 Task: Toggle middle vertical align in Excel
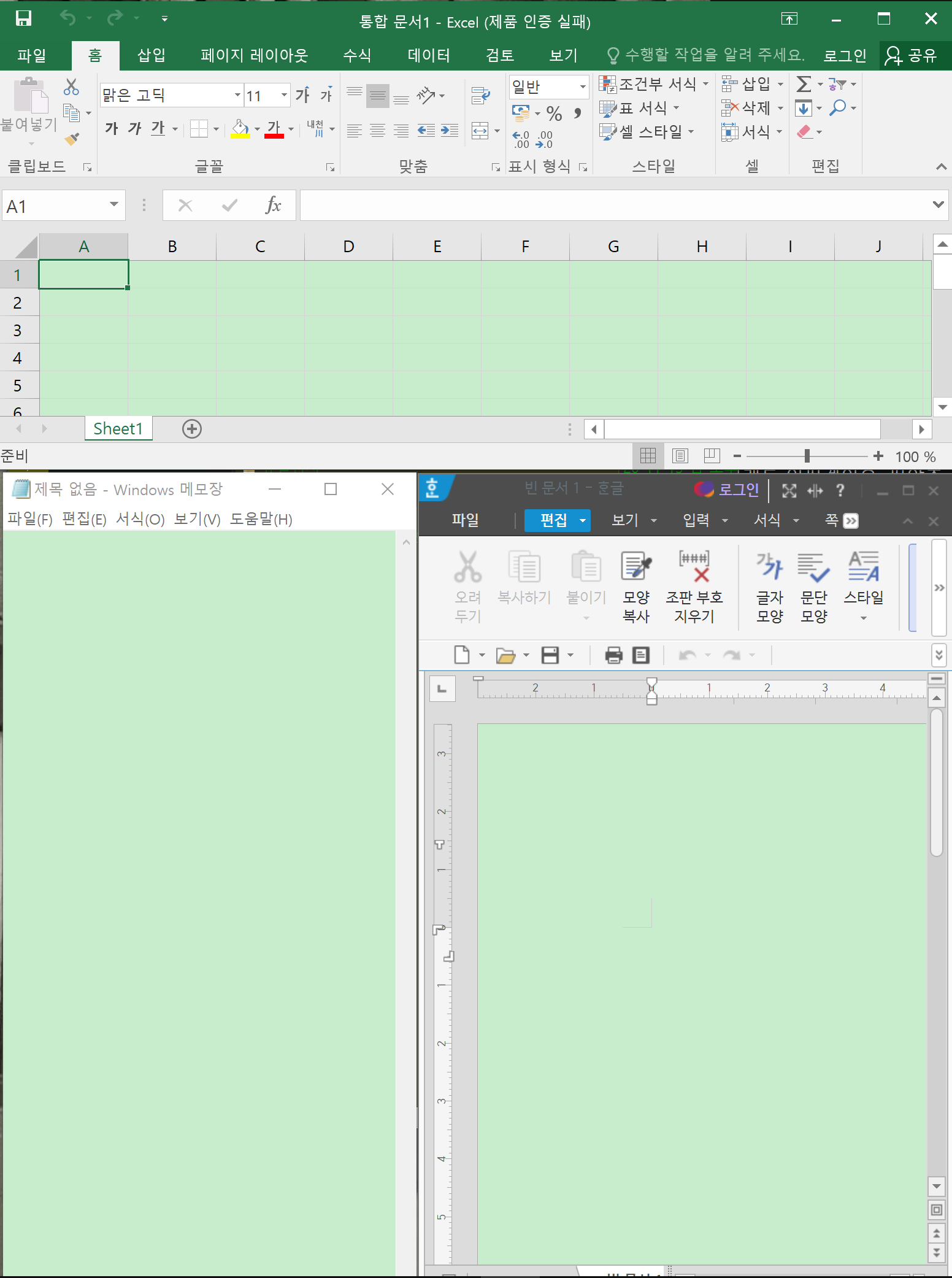[378, 96]
